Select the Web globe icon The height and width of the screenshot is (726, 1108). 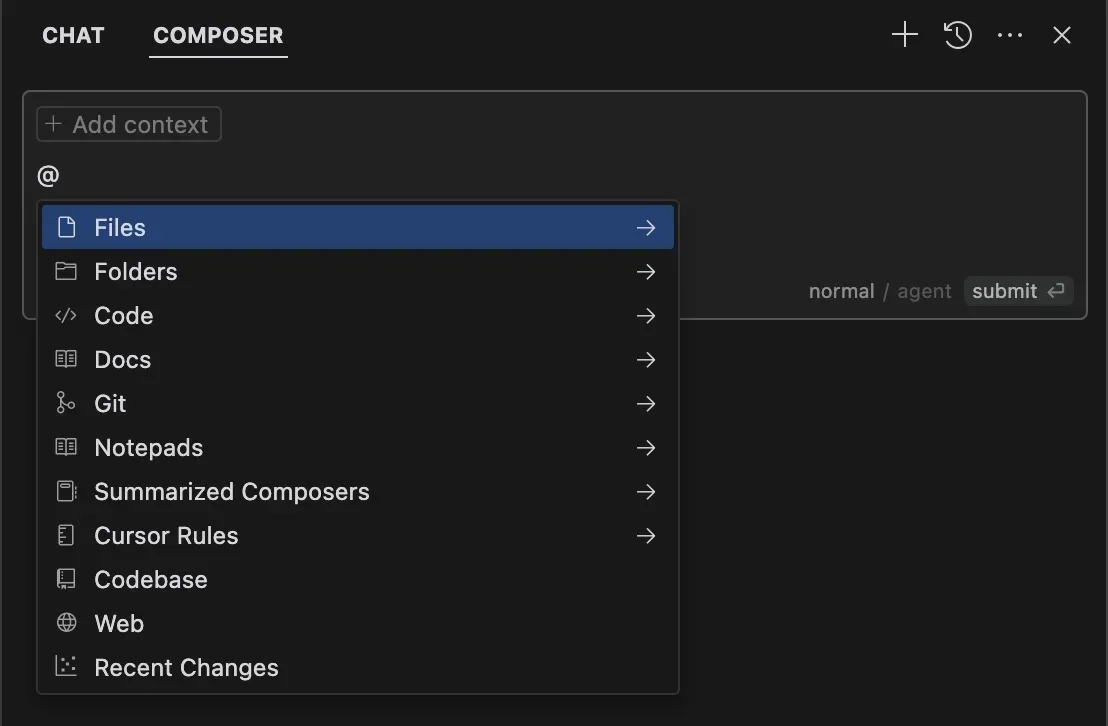coord(65,623)
